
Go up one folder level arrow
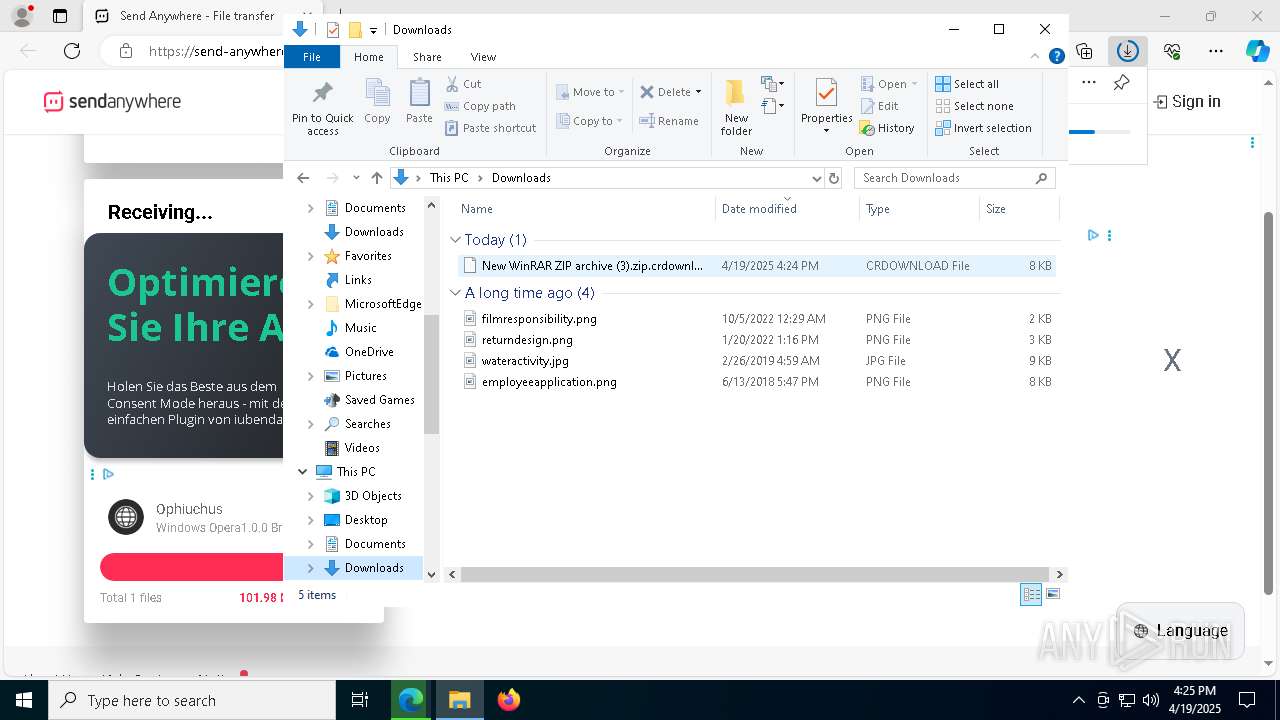point(376,178)
